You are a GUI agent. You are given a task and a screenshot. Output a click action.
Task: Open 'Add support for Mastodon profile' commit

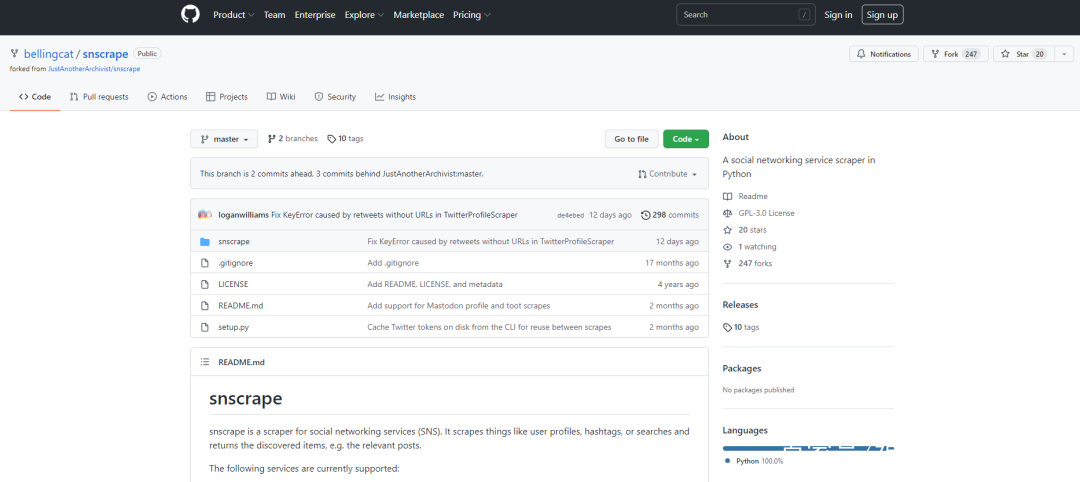[x=459, y=306]
